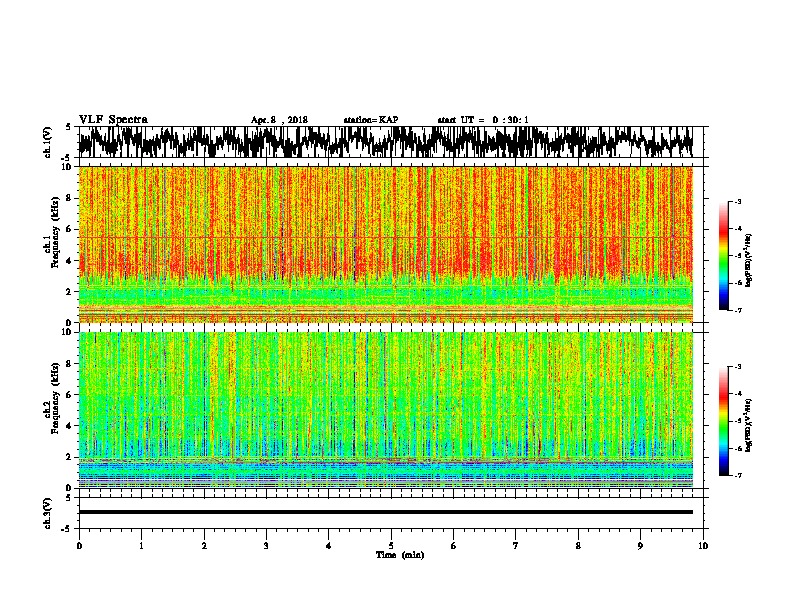792x612 pixels.
Task: Click the color scale bar beside the ch.2 spectrogram
Action: (723, 421)
